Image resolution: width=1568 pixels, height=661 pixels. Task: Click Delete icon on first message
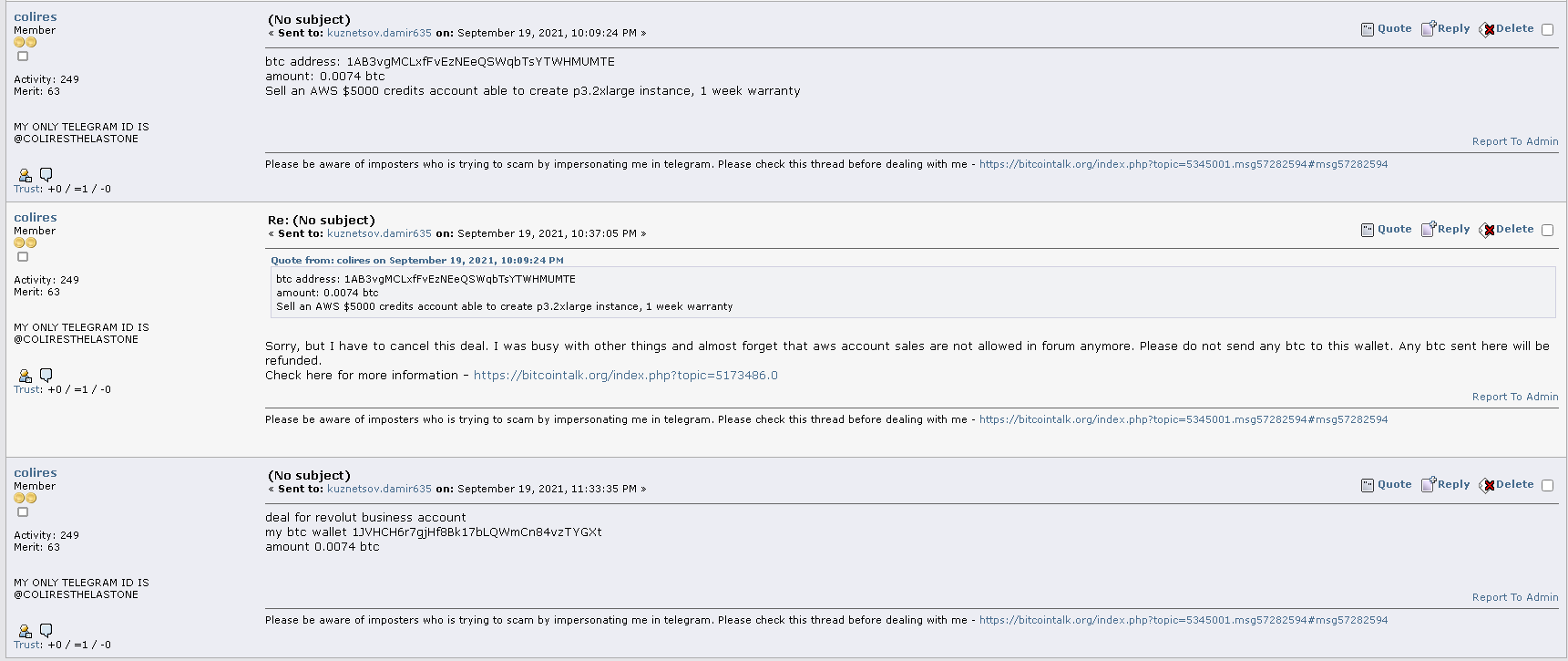point(1487,29)
